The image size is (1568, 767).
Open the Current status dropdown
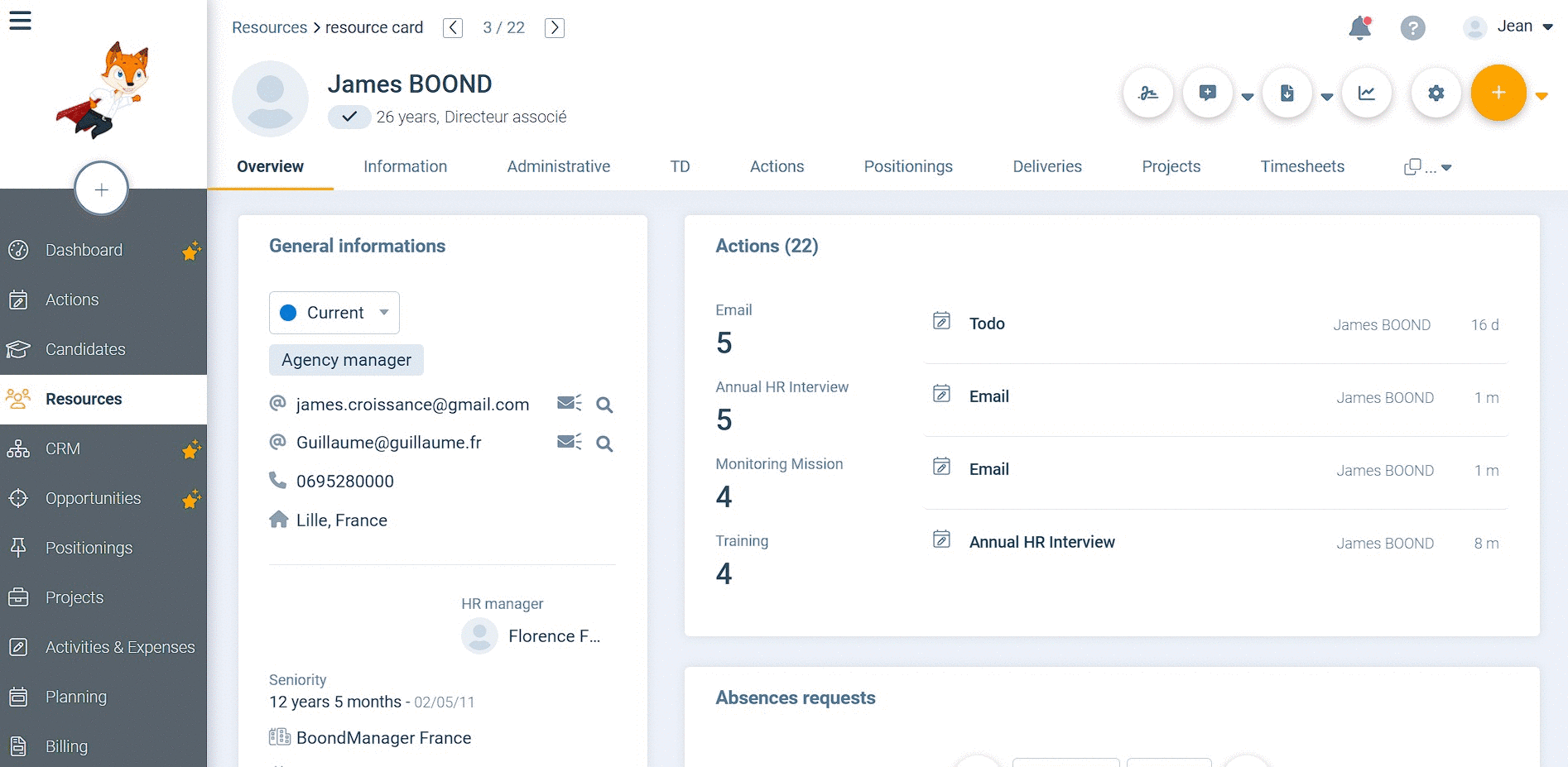(x=334, y=313)
